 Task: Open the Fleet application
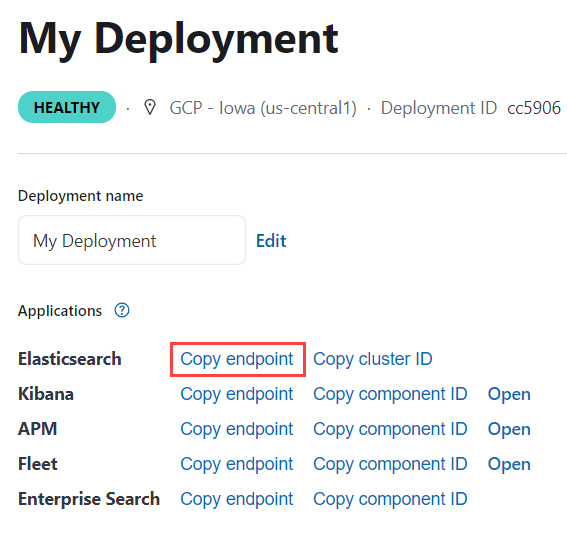(x=509, y=465)
